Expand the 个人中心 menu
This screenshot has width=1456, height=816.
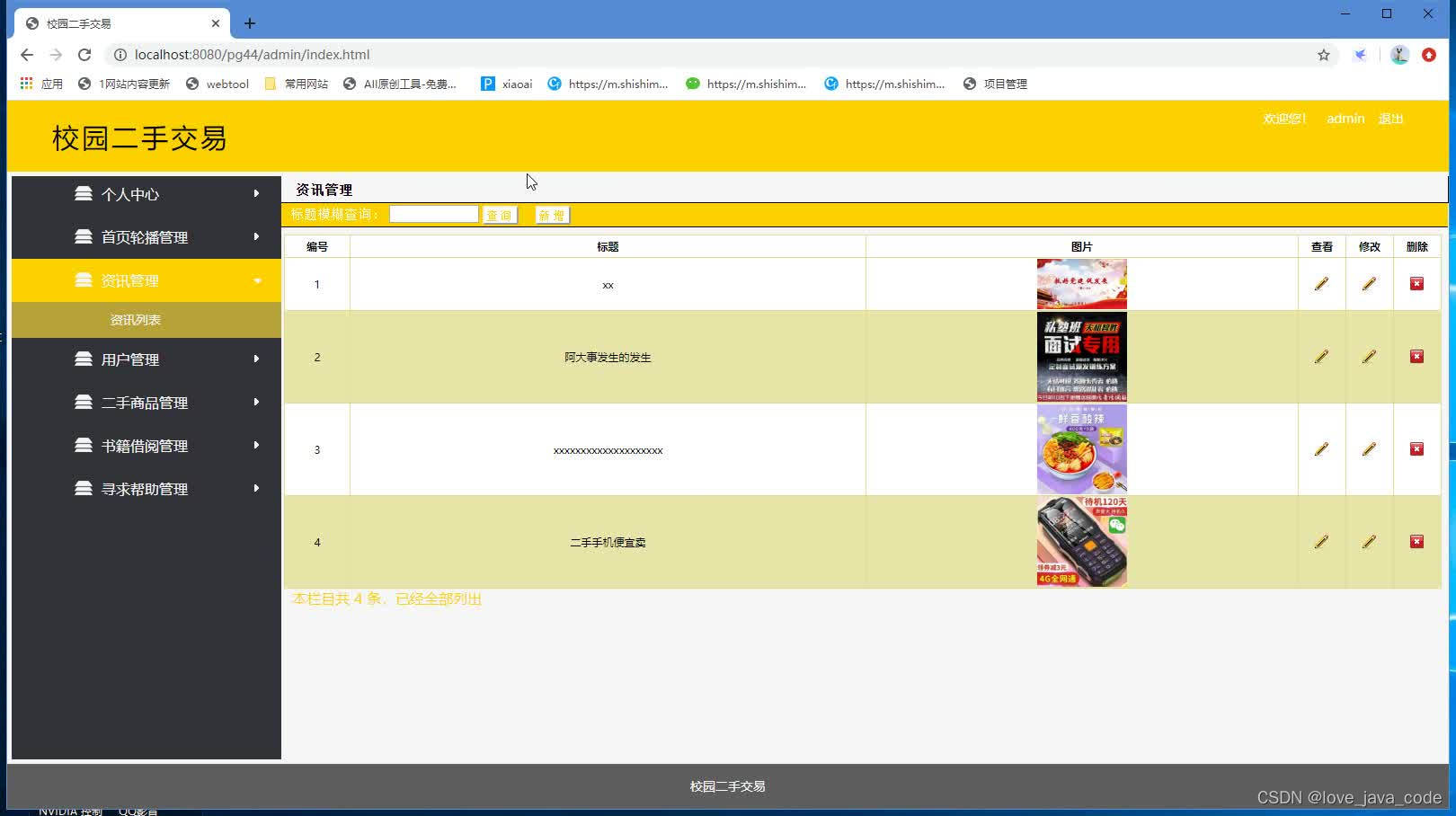(146, 194)
